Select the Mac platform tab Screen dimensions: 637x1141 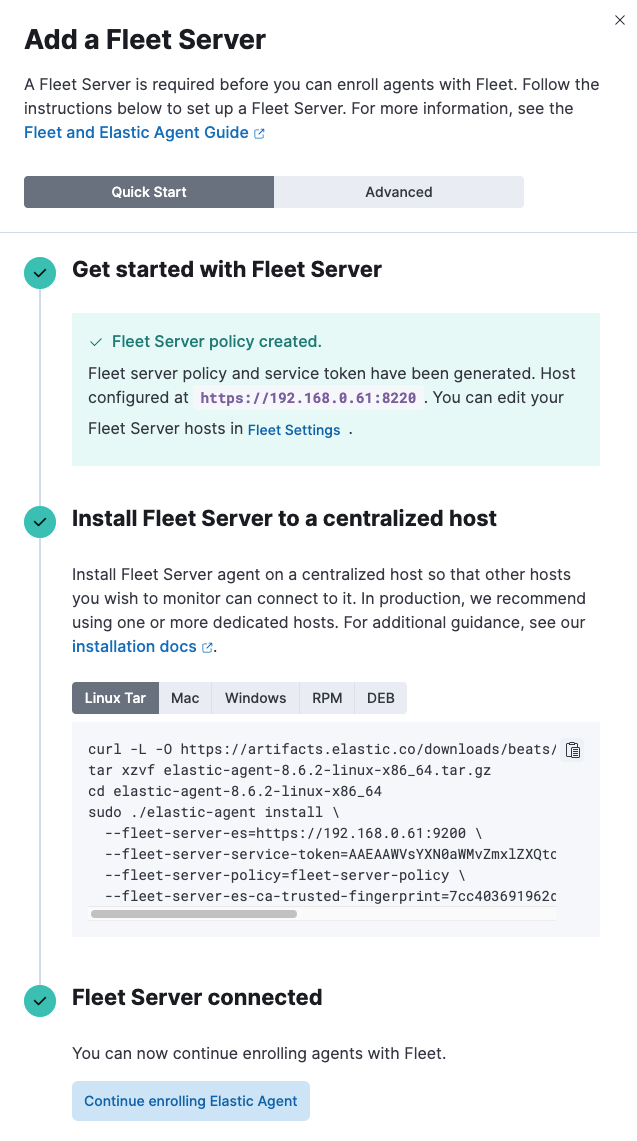coord(185,698)
